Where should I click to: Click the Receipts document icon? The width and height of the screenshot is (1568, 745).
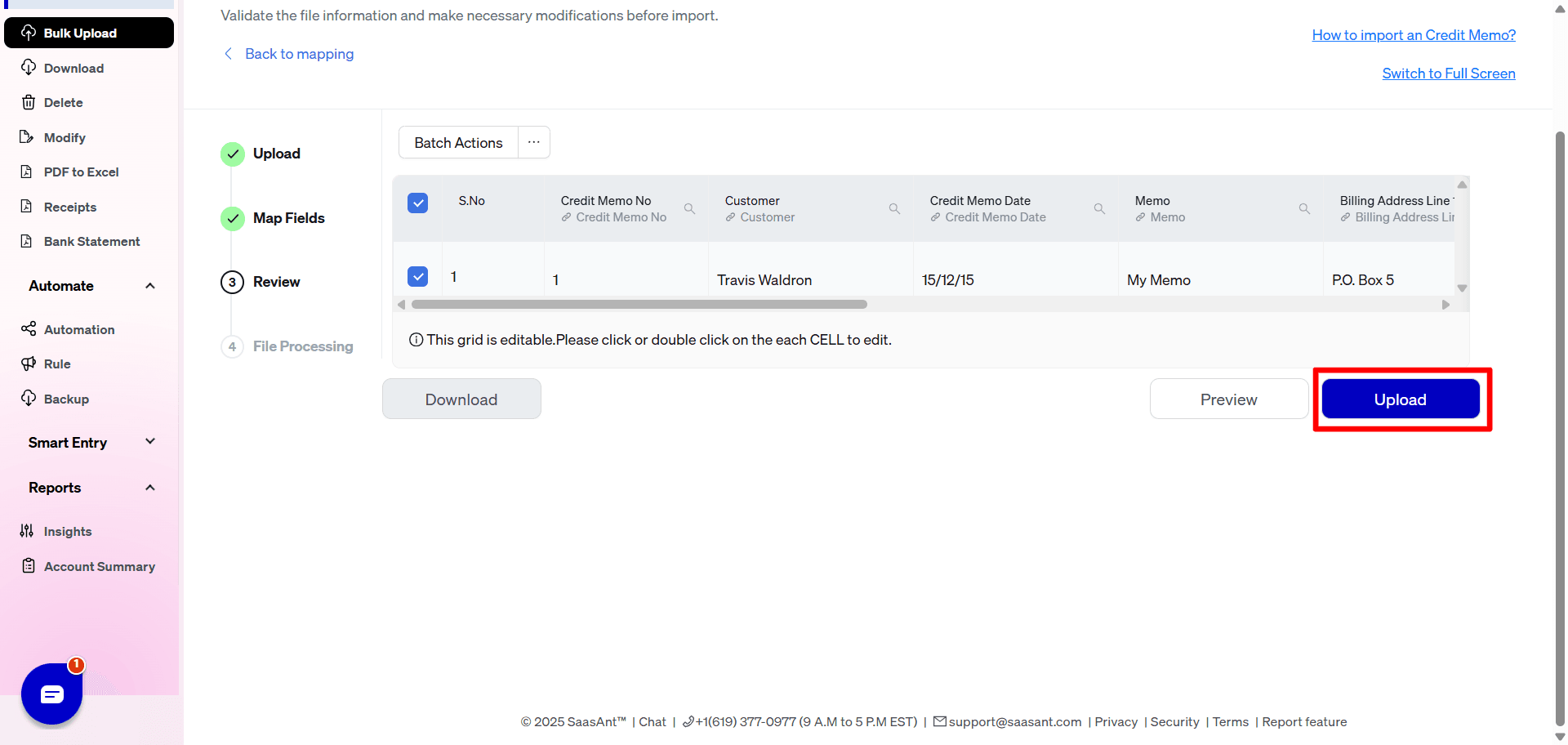(x=27, y=207)
